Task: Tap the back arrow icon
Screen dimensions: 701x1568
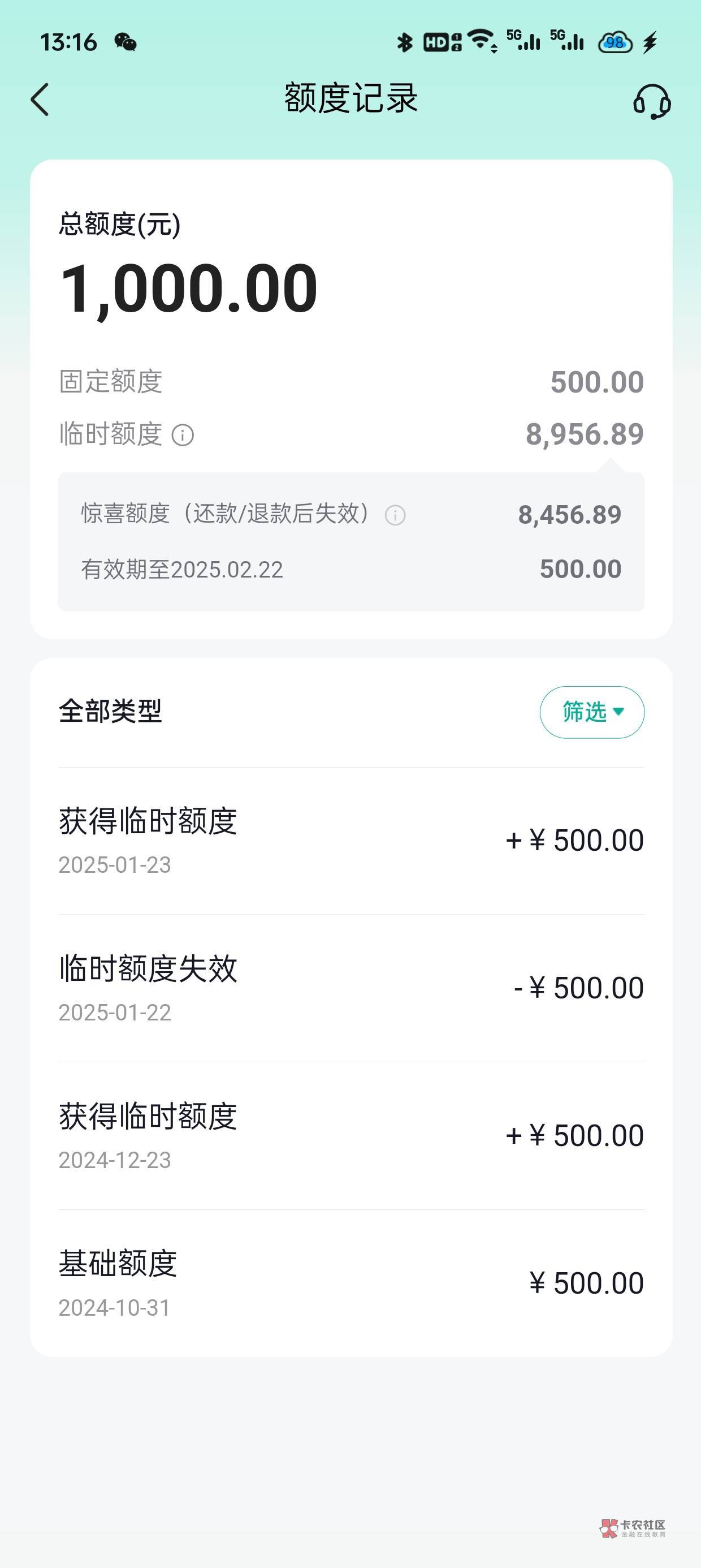Action: pyautogui.click(x=40, y=100)
